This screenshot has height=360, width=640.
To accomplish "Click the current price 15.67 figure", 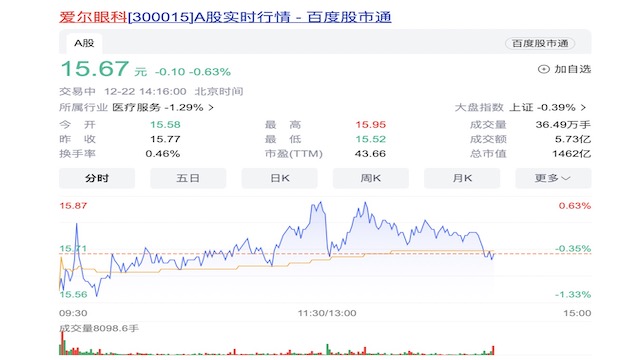I will [x=95, y=69].
